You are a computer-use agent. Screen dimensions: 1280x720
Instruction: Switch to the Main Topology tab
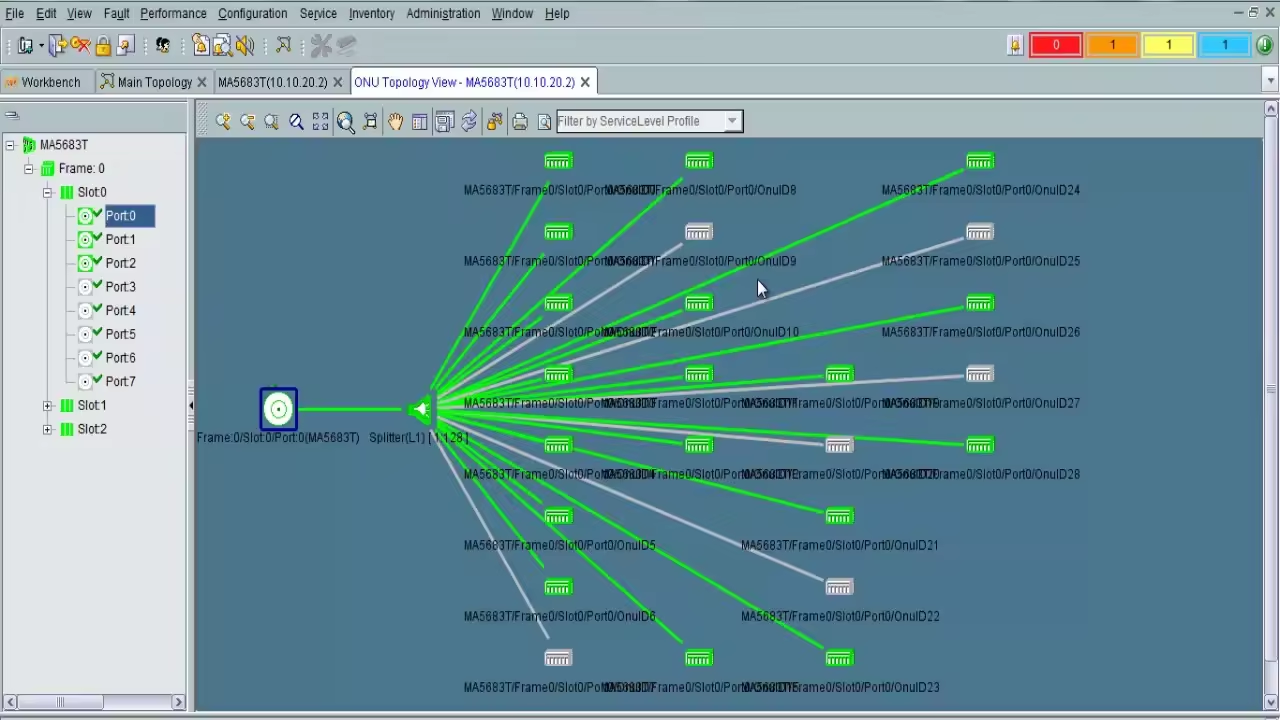(x=154, y=82)
